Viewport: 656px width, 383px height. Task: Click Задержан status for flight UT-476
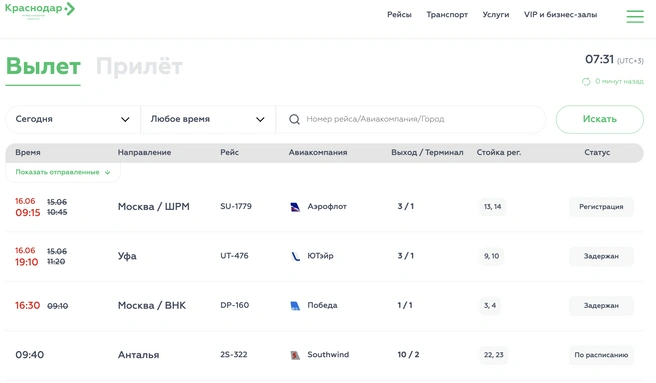coord(601,256)
